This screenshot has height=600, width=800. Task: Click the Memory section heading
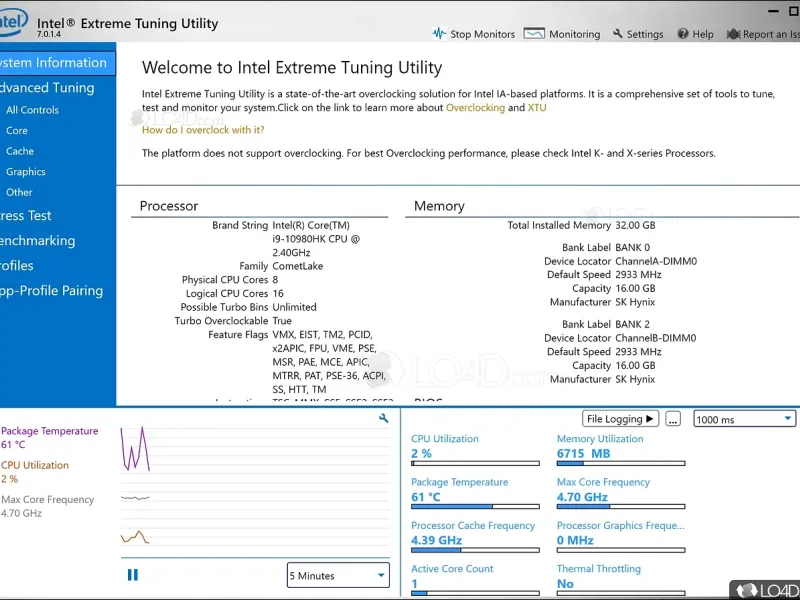[x=439, y=206]
